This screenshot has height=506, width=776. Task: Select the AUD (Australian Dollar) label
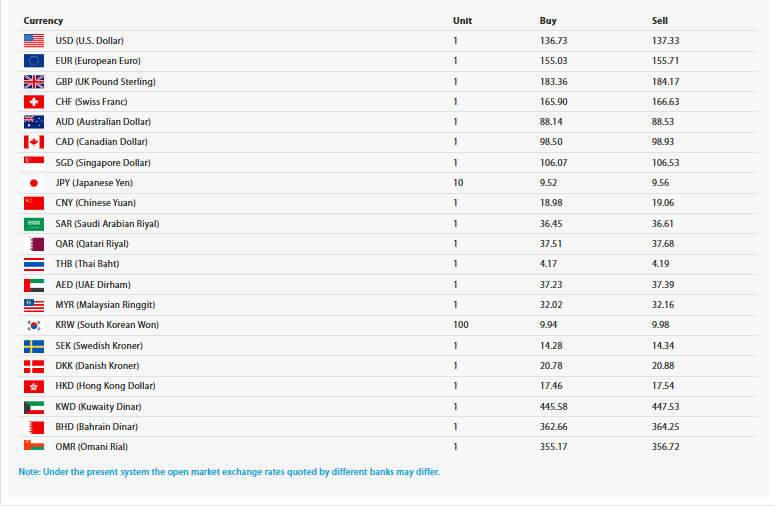pyautogui.click(x=103, y=122)
